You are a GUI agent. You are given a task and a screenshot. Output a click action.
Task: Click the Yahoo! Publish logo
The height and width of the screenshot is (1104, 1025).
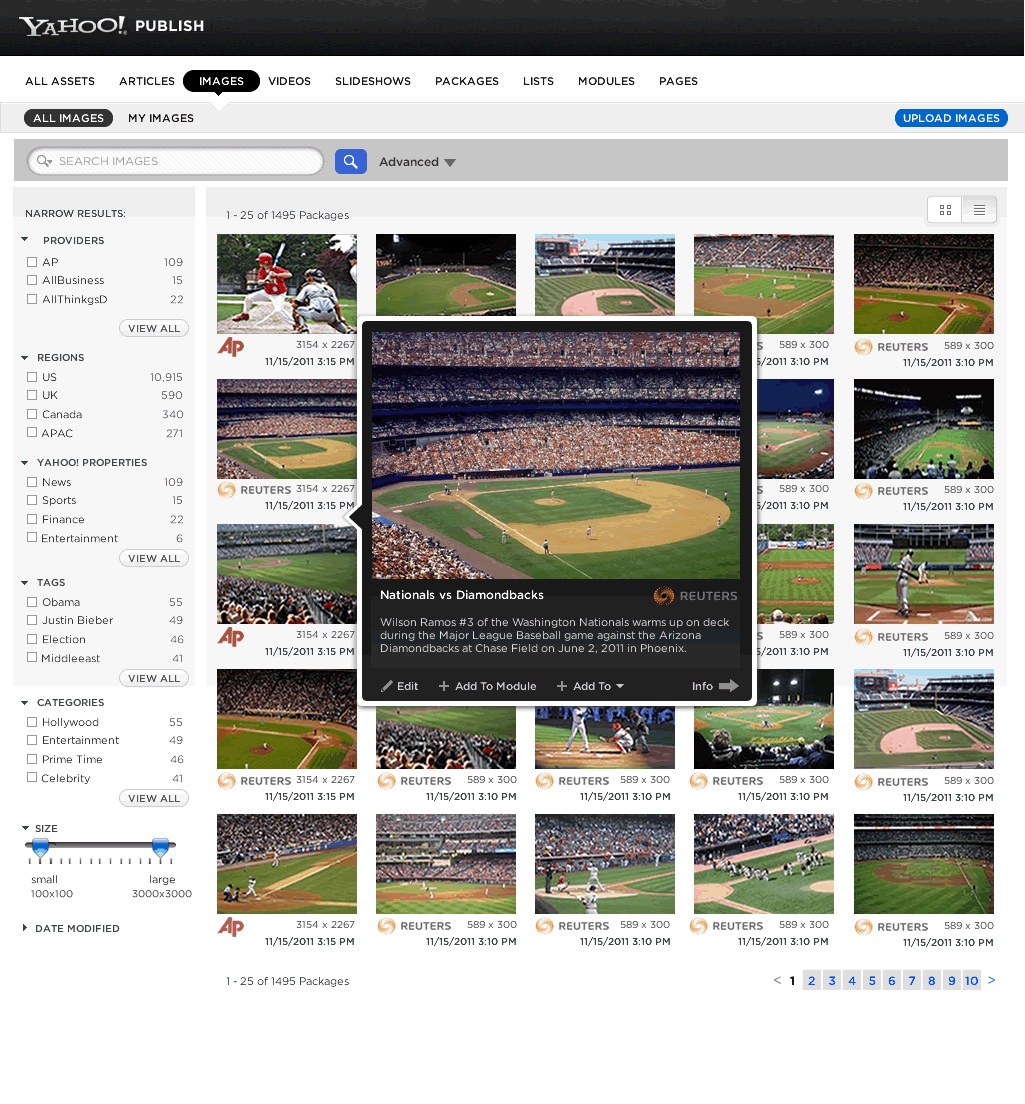coord(112,26)
